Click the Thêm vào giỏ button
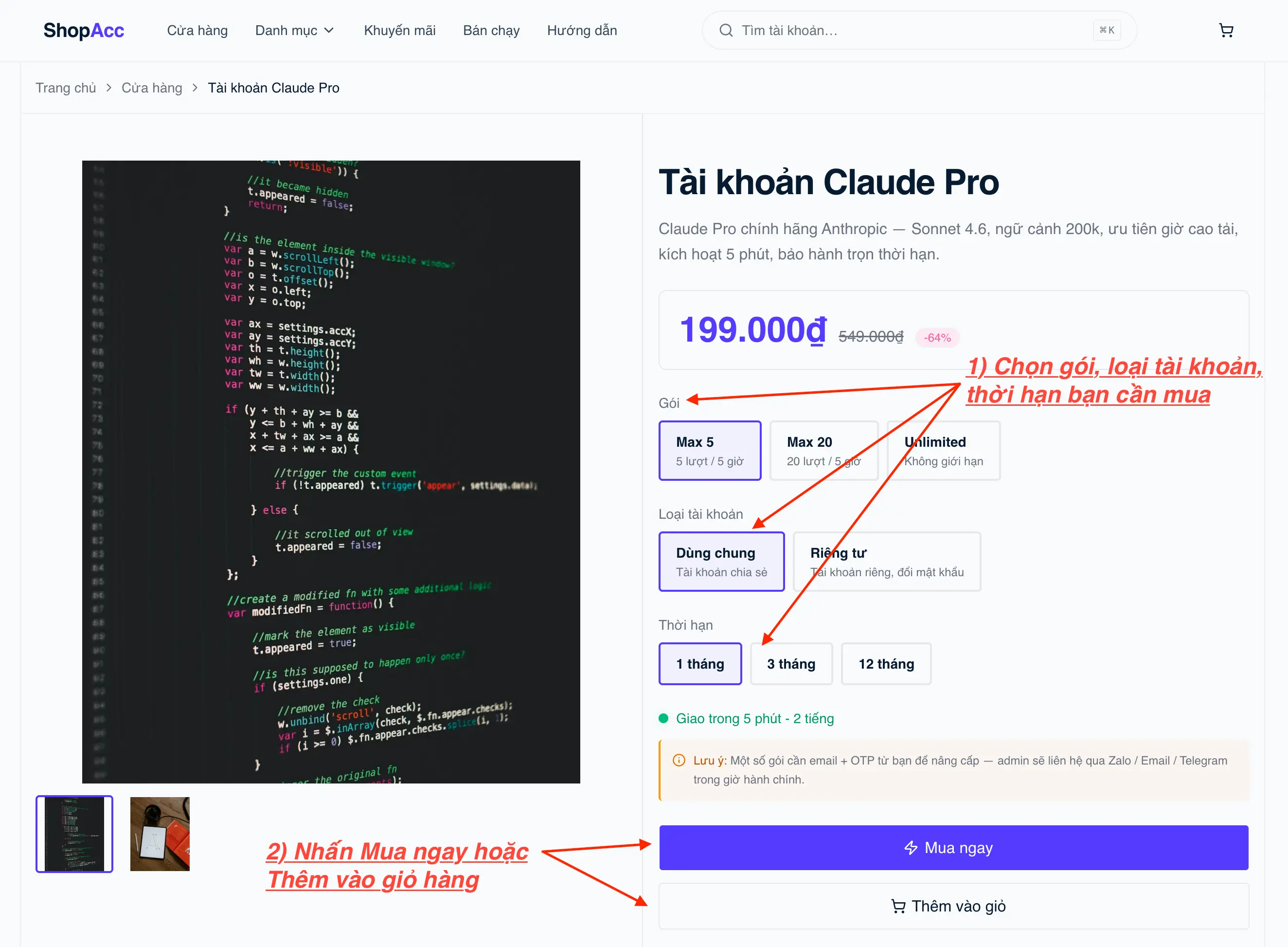 tap(953, 906)
